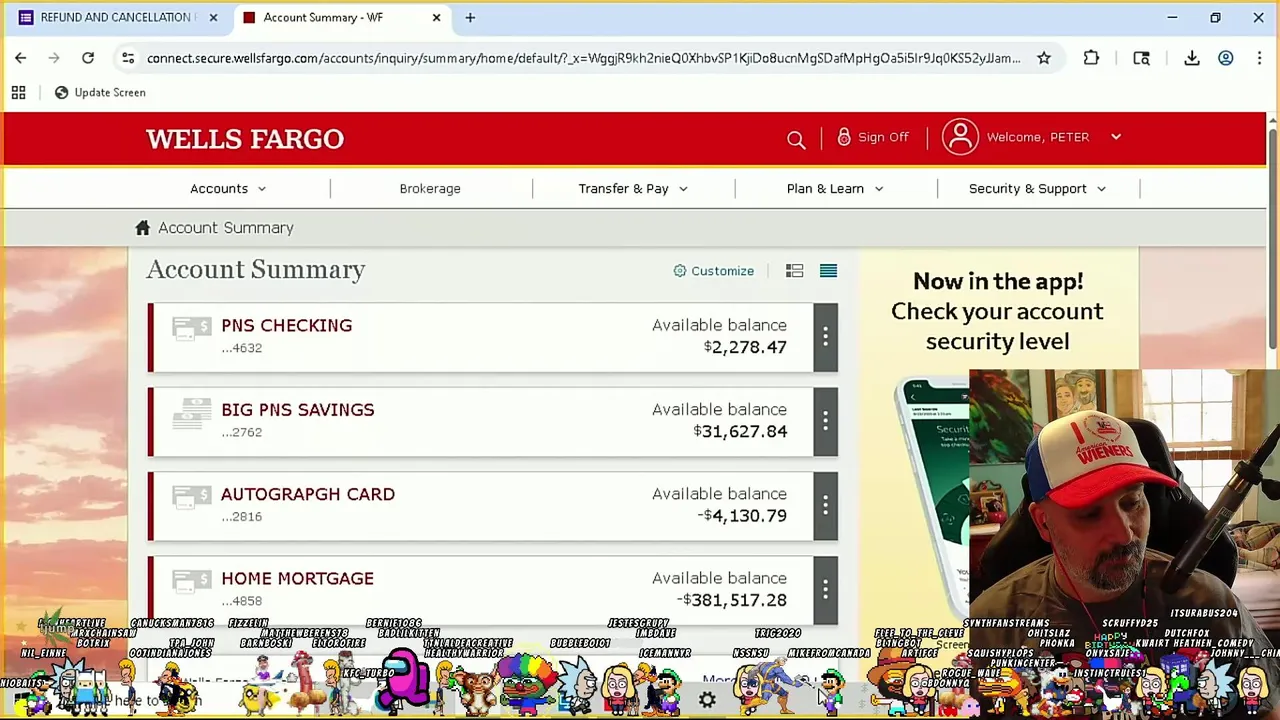The width and height of the screenshot is (1280, 720).
Task: Open three-dot menu for AUTOGRAPGH CARD
Action: pos(825,506)
